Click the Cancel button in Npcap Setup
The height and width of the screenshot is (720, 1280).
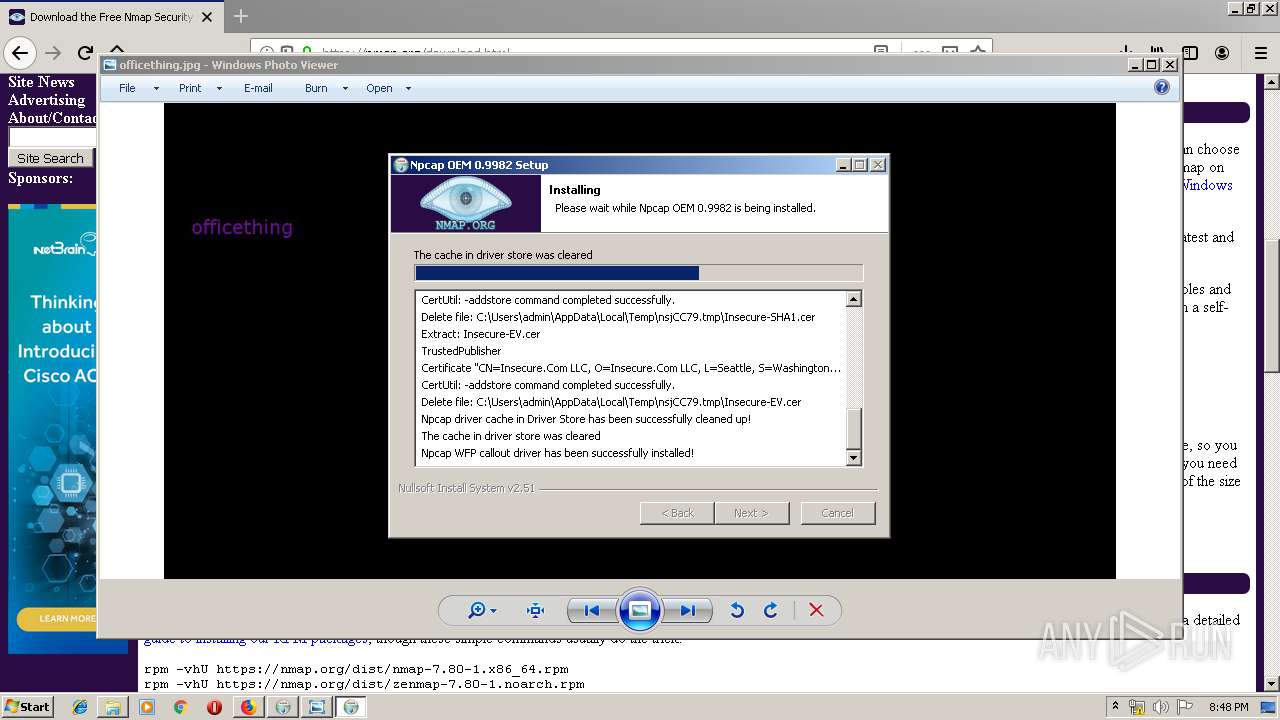tap(837, 513)
